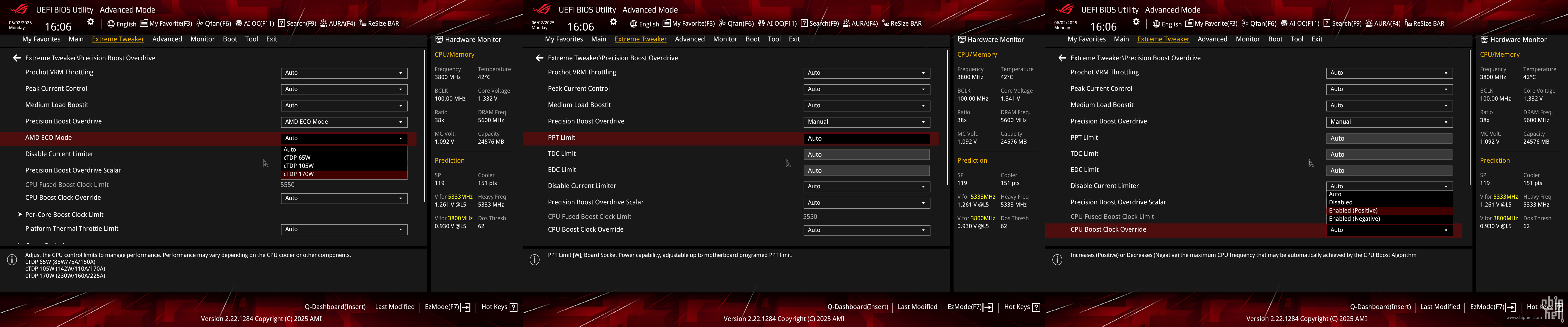Click TDC Limit field in middle screenshot
Image resolution: width=1568 pixels, height=327 pixels.
(867, 155)
